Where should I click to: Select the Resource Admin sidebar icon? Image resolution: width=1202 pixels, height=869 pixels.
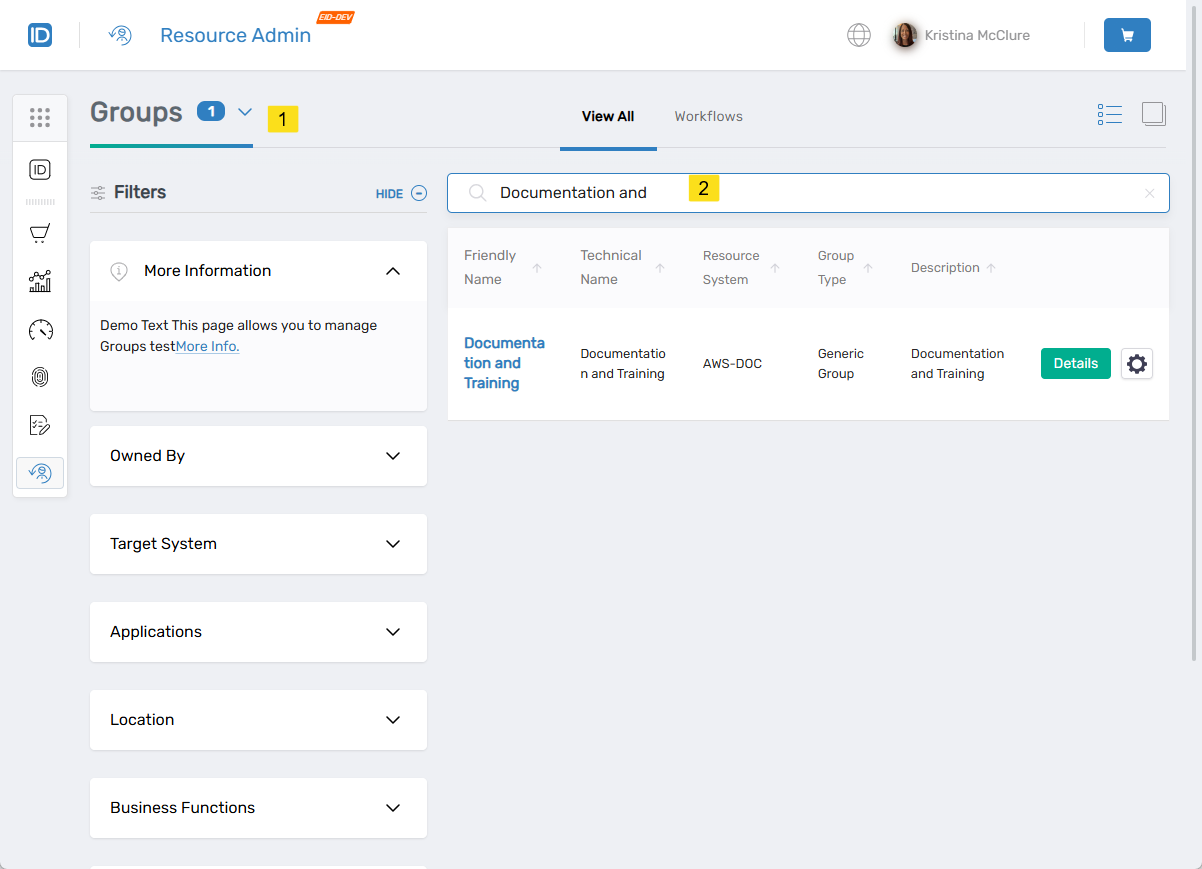coord(40,472)
